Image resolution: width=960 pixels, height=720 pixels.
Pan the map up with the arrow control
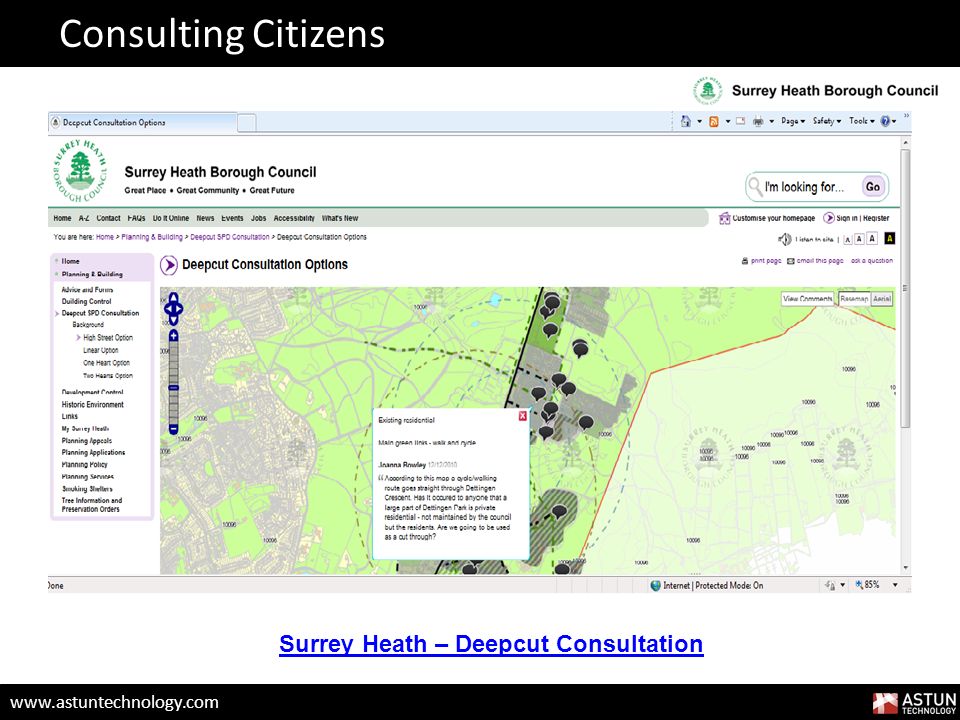click(173, 298)
